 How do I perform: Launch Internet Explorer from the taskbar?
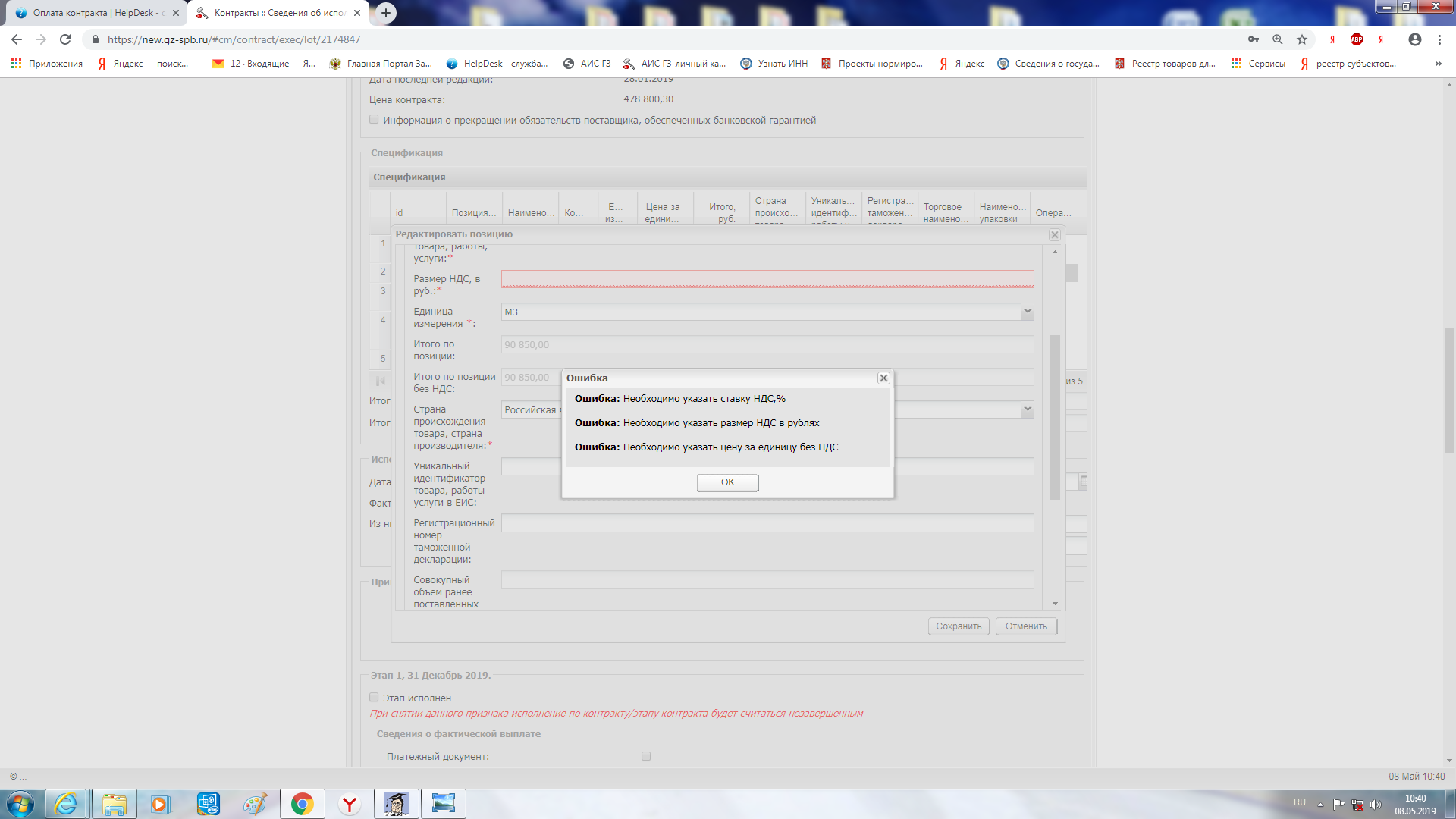click(x=66, y=804)
